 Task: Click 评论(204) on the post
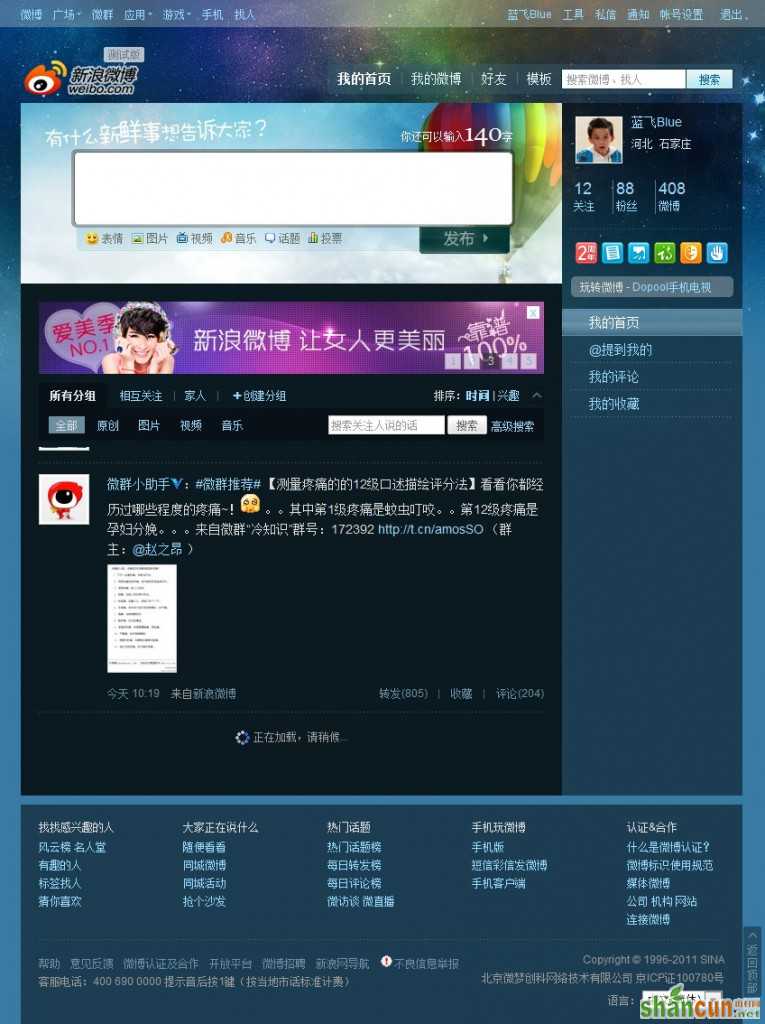[x=520, y=694]
